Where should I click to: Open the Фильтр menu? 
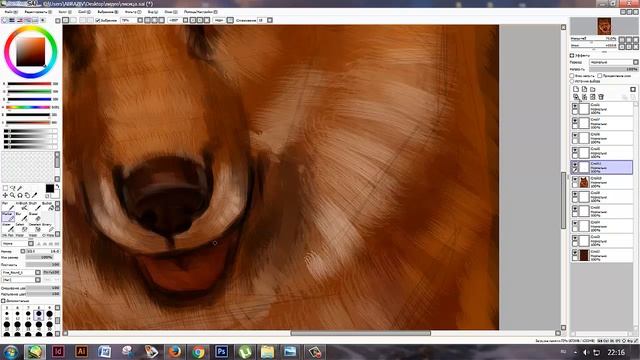point(133,12)
